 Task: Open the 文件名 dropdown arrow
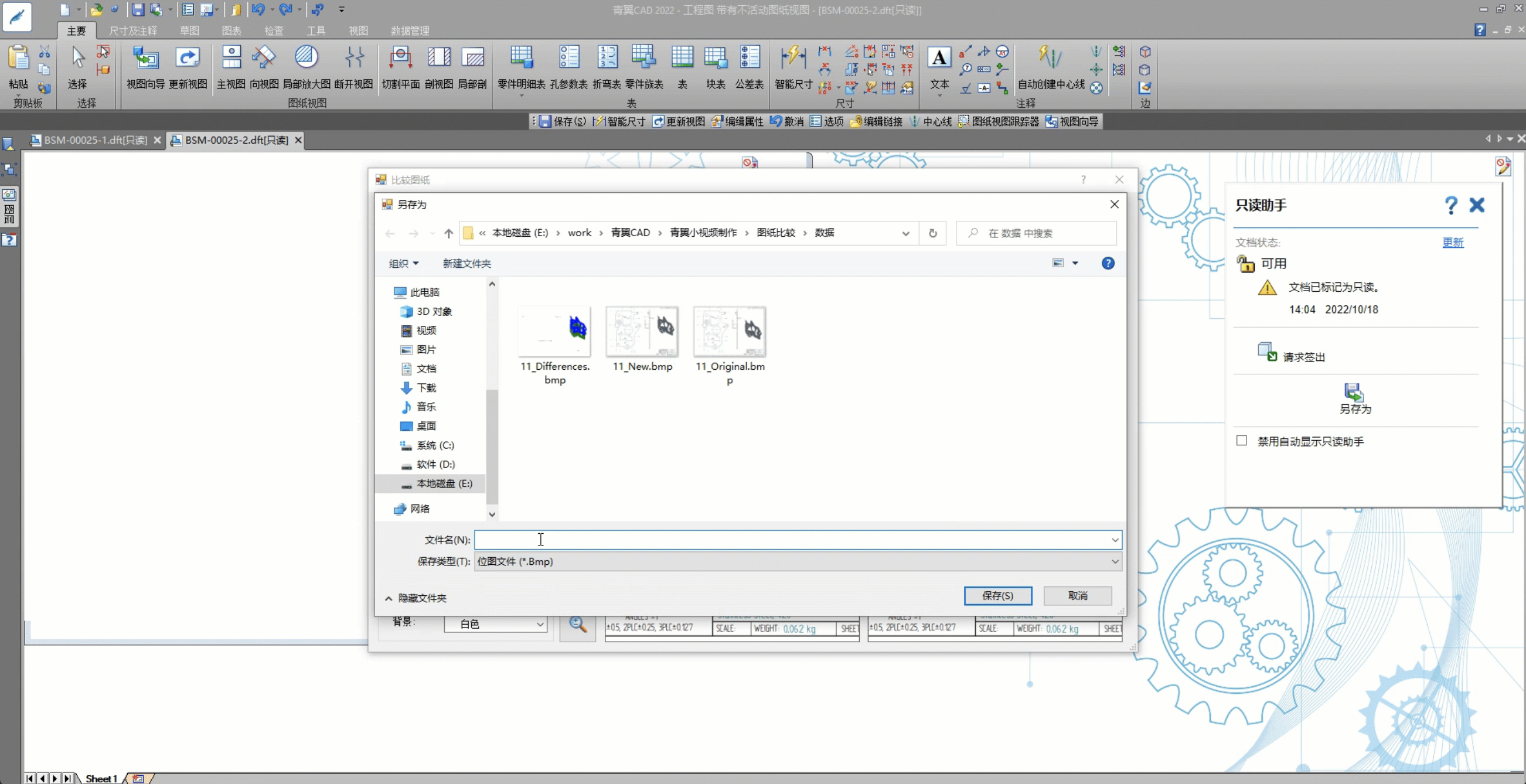coord(1115,540)
